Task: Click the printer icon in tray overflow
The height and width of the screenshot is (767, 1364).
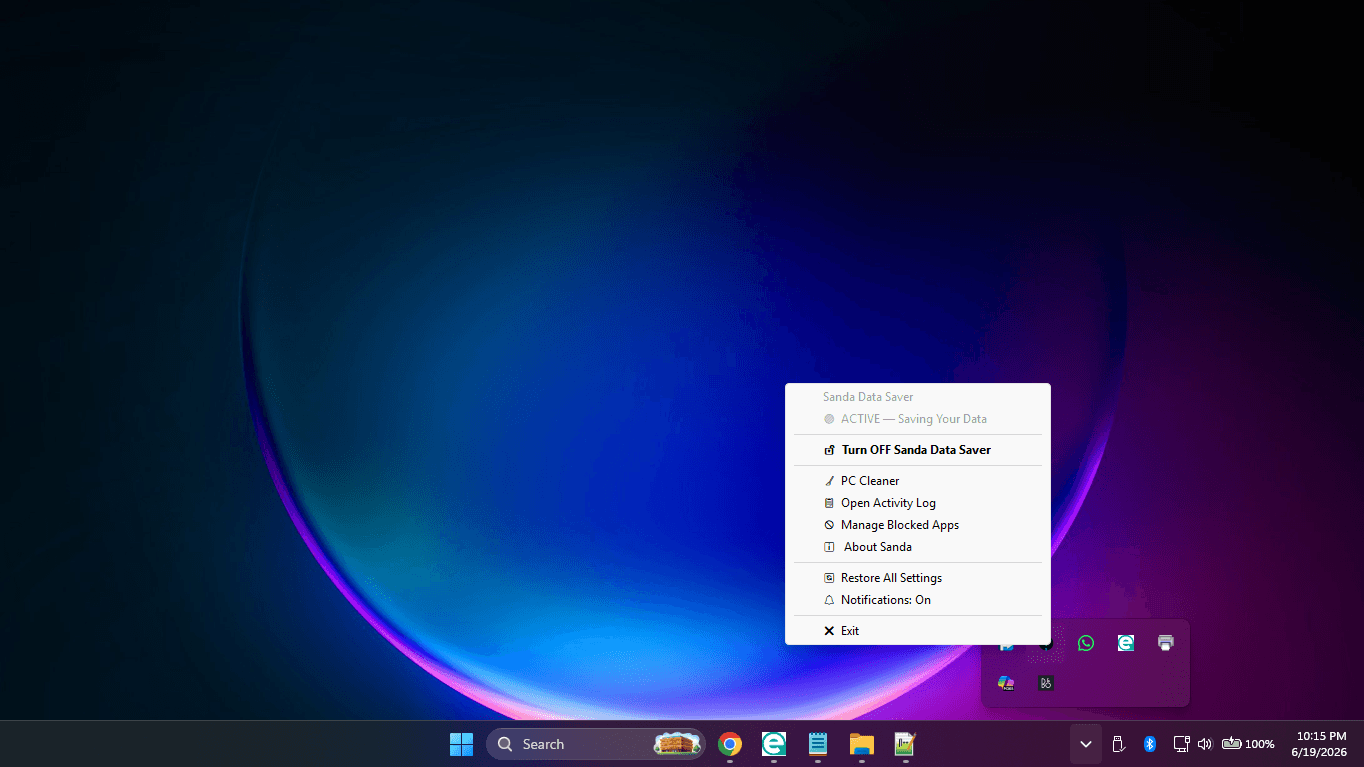Action: pos(1166,643)
